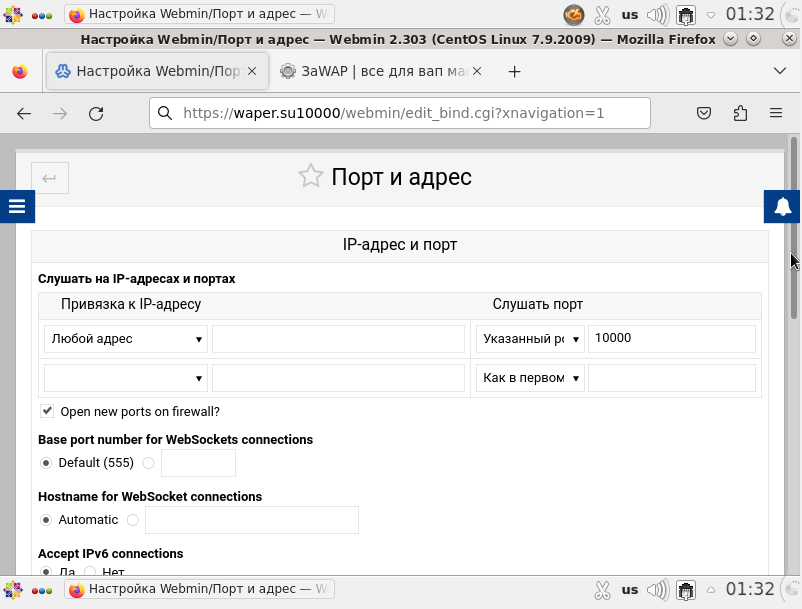Open the Firefox extensions puzzle icon
Image resolution: width=802 pixels, height=609 pixels.
[x=740, y=113]
